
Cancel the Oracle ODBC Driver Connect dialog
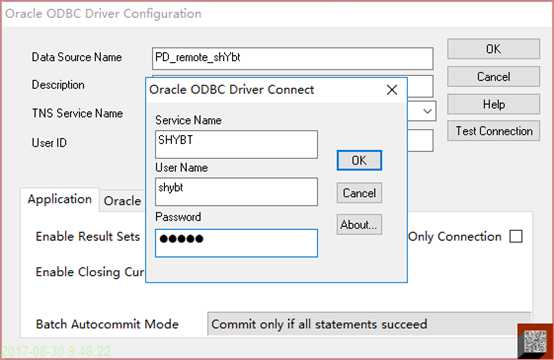[359, 193]
